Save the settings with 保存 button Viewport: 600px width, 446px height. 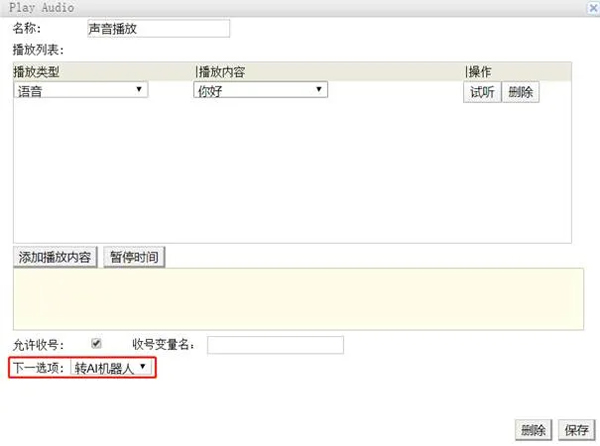(x=574, y=430)
